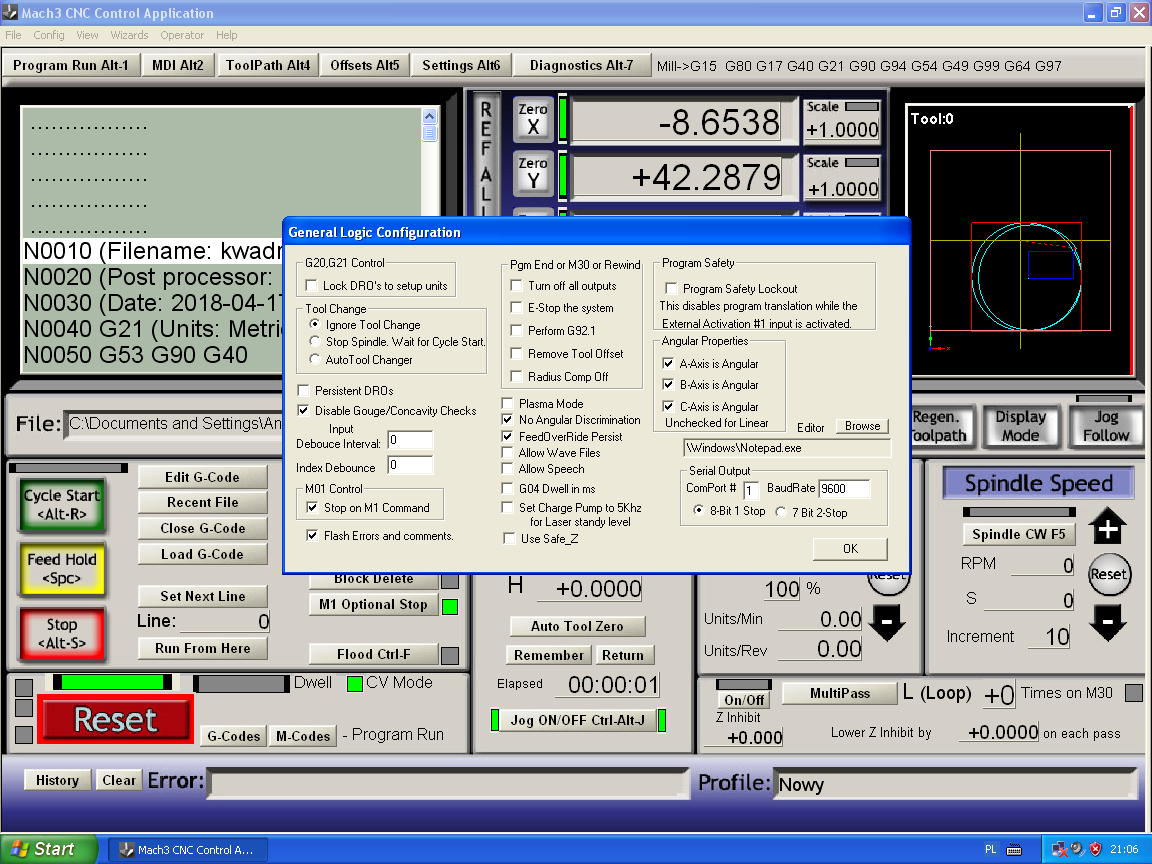Toggle the FeedOverRide Persist checkbox
Image resolution: width=1152 pixels, height=864 pixels.
click(507, 436)
